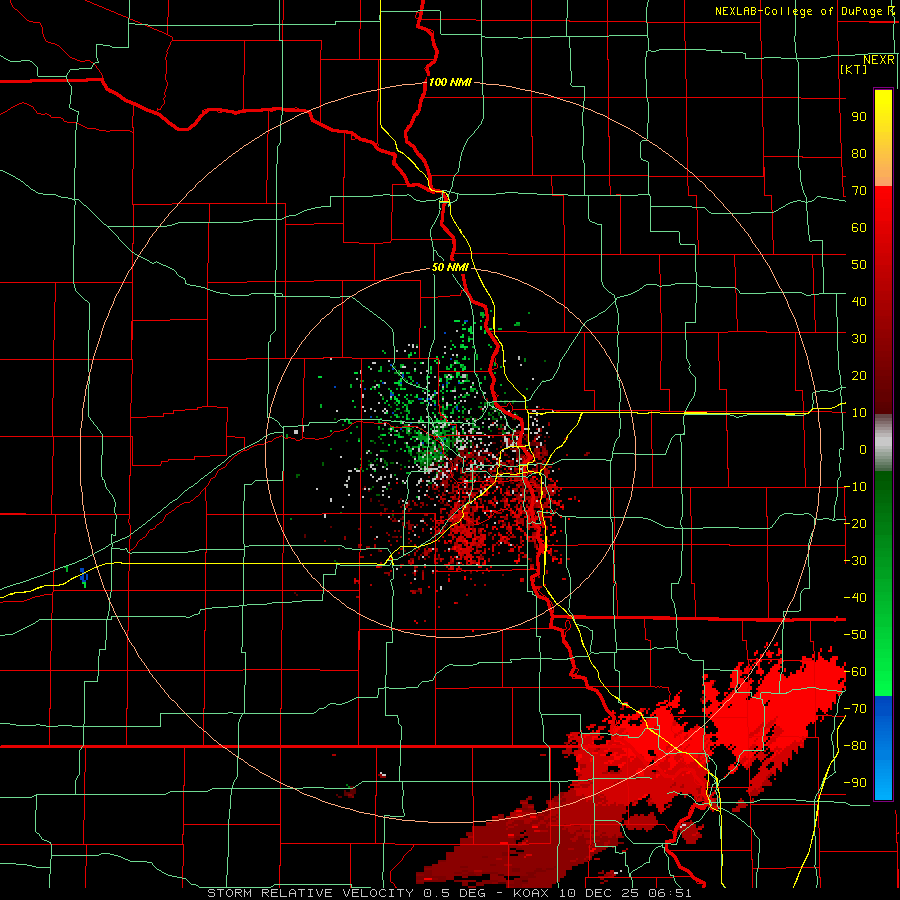Click the Storm Relative Velocity footer caption
This screenshot has width=900, height=900.
point(449,893)
